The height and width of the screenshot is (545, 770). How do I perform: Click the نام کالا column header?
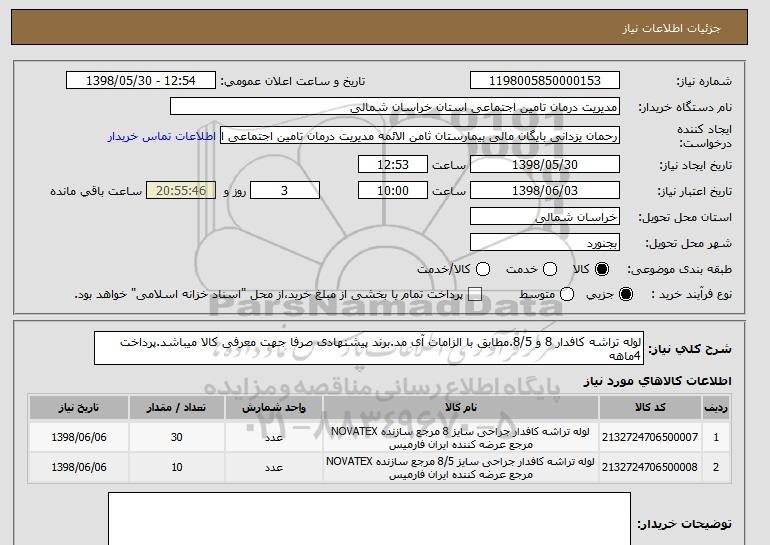[x=461, y=408]
